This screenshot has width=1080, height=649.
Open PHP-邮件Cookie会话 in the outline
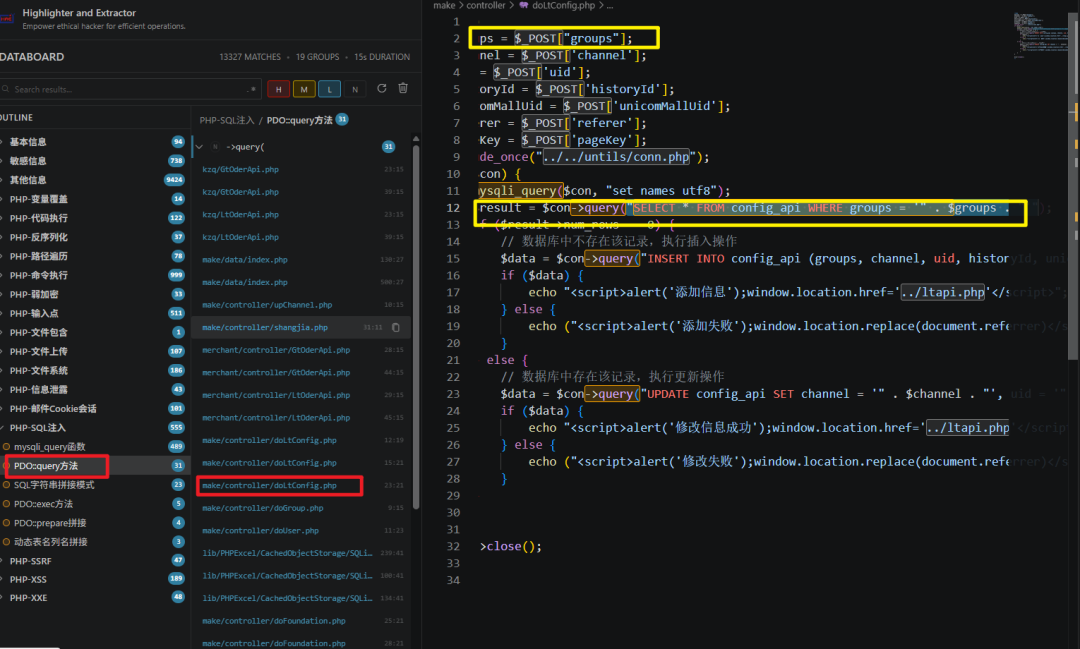[53, 409]
